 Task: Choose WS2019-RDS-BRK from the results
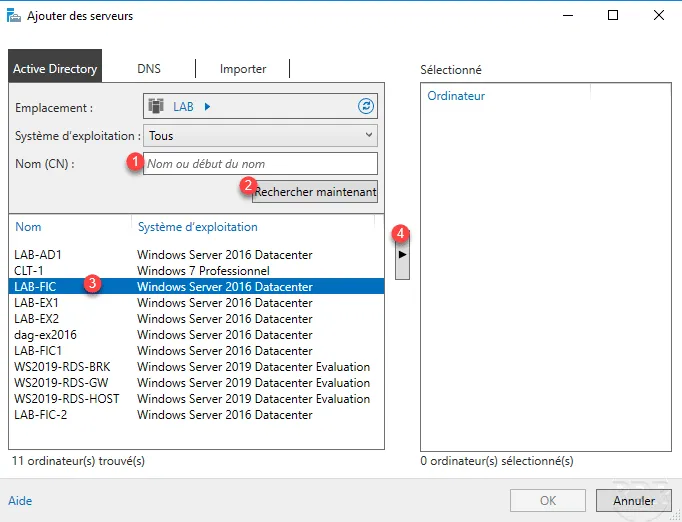63,367
